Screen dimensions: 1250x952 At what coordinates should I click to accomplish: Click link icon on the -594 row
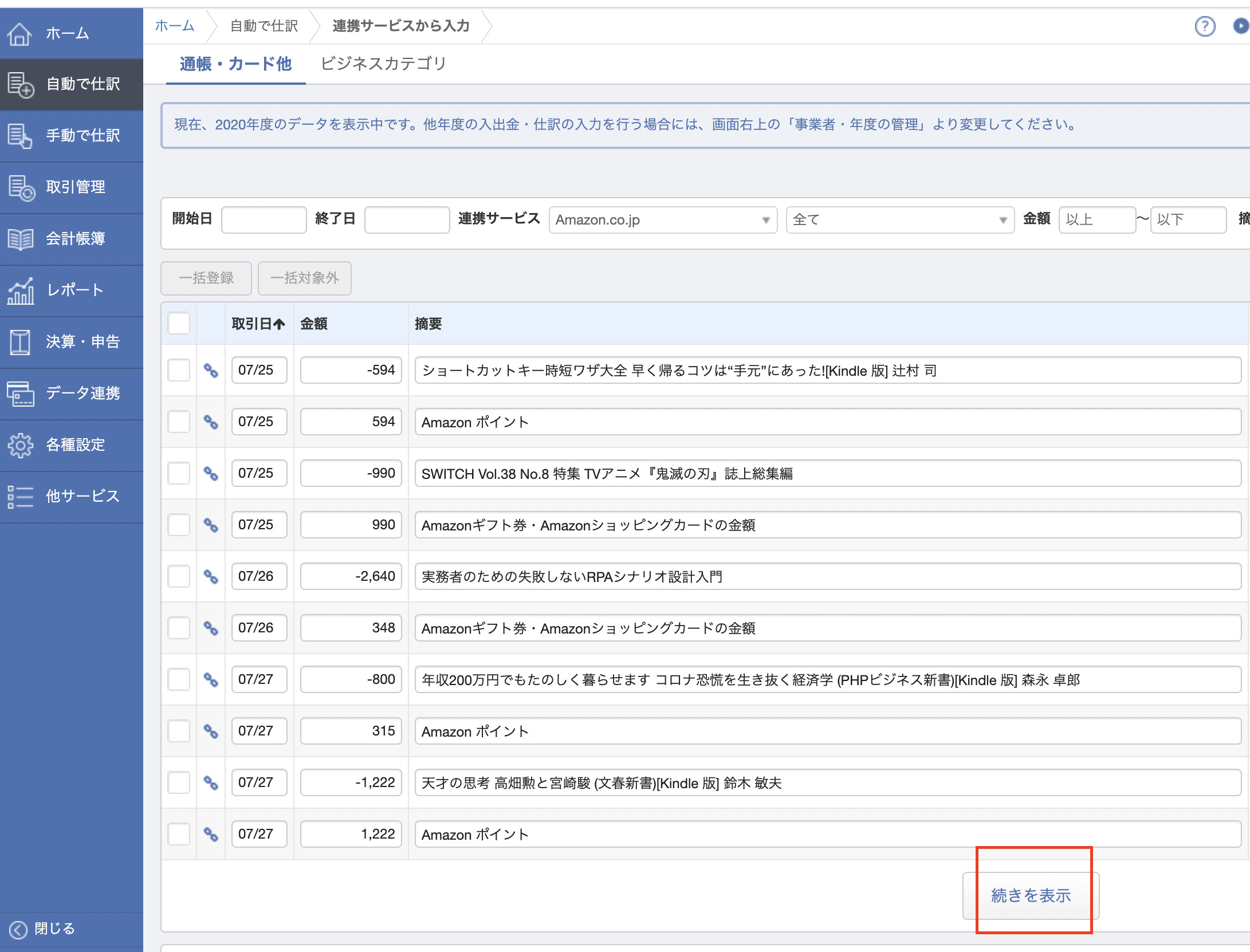211,371
